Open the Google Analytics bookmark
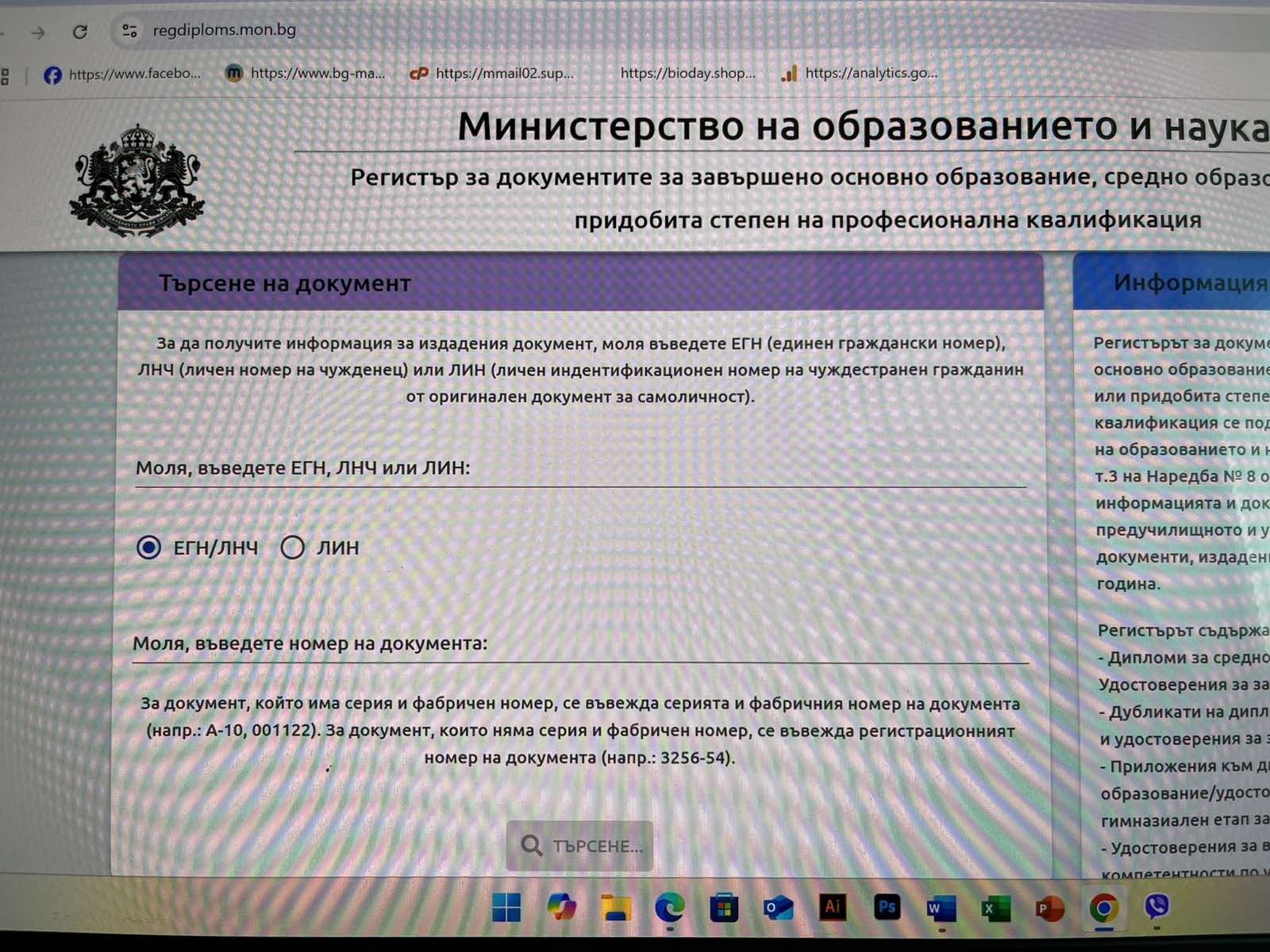Screen dimensions: 1270x952 click(860, 73)
